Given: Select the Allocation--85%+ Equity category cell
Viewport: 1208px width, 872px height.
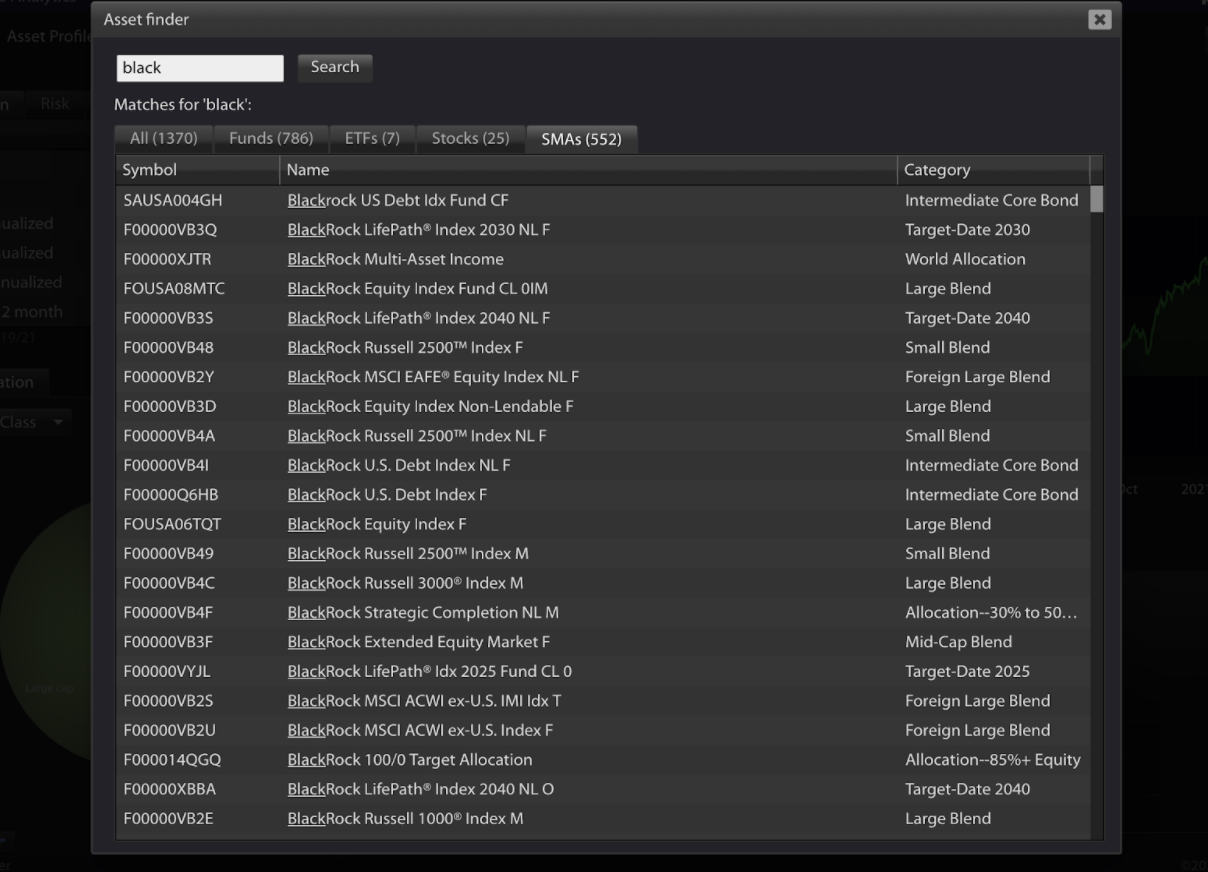Looking at the screenshot, I should [993, 760].
